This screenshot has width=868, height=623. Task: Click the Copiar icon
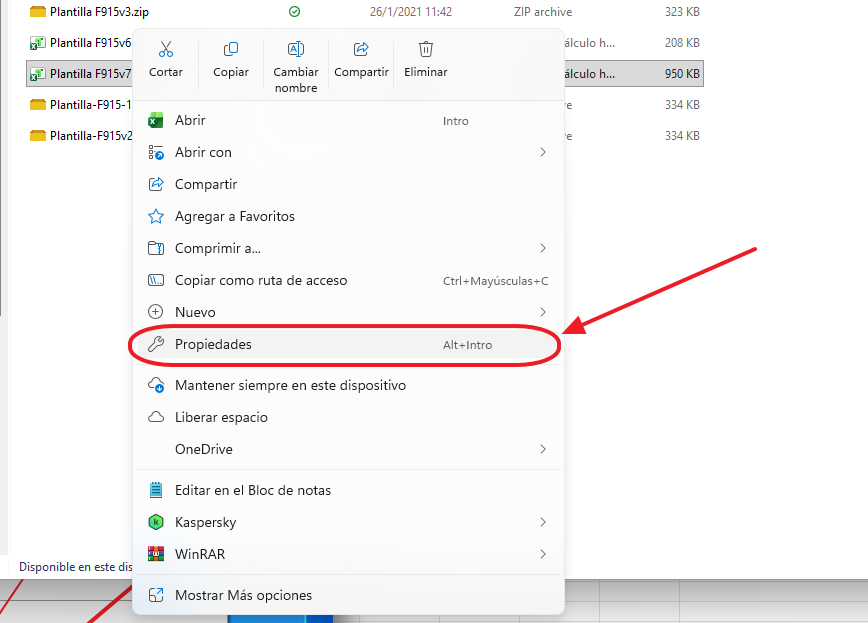point(231,50)
